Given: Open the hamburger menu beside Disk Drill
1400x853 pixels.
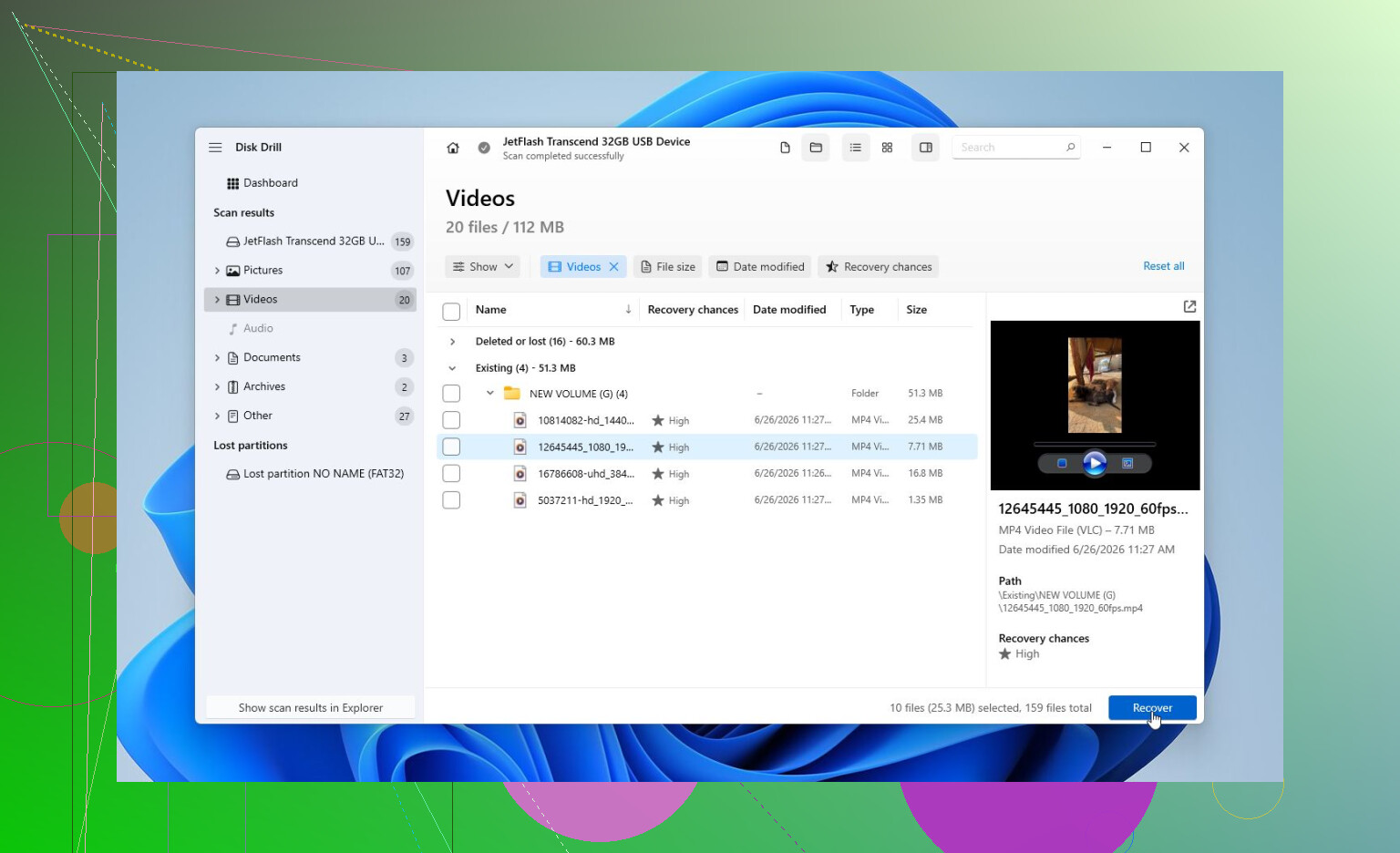Looking at the screenshot, I should click(x=215, y=148).
